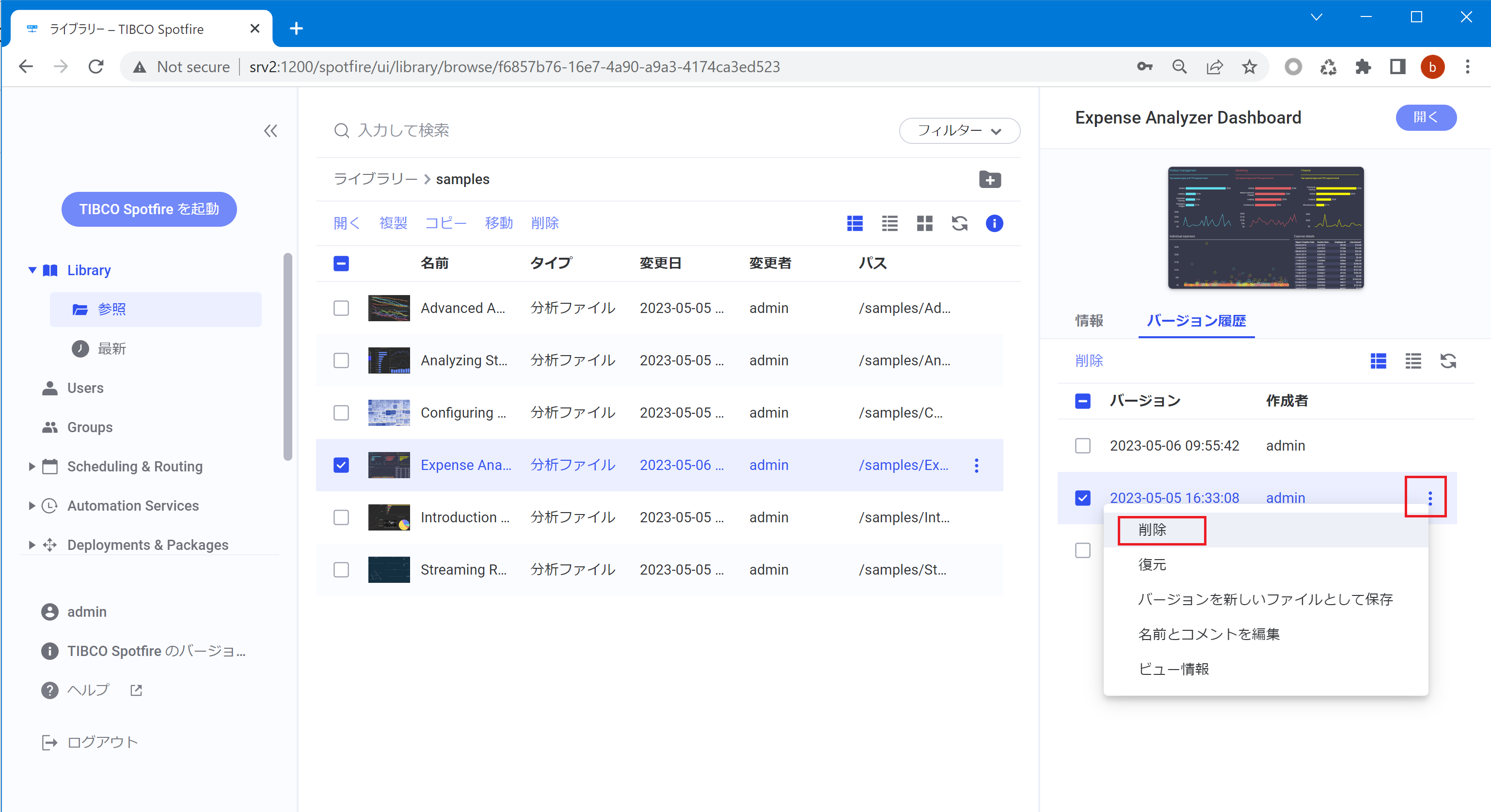Refresh the library file list
Viewport: 1491px width, 812px height.
tap(959, 223)
